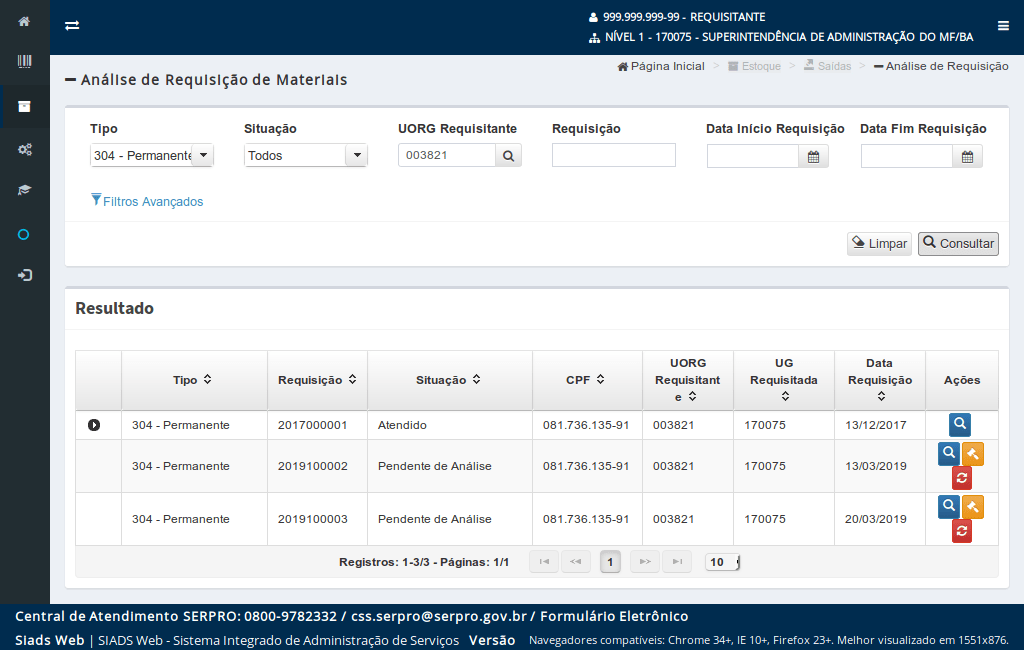Open the hamburger menu at top right
This screenshot has height=650, width=1024.
tap(1003, 25)
